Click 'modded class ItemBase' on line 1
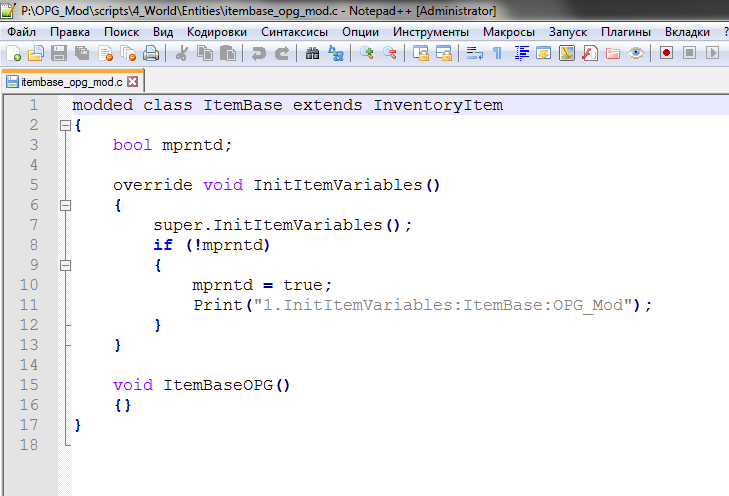729x496 pixels. (x=177, y=105)
